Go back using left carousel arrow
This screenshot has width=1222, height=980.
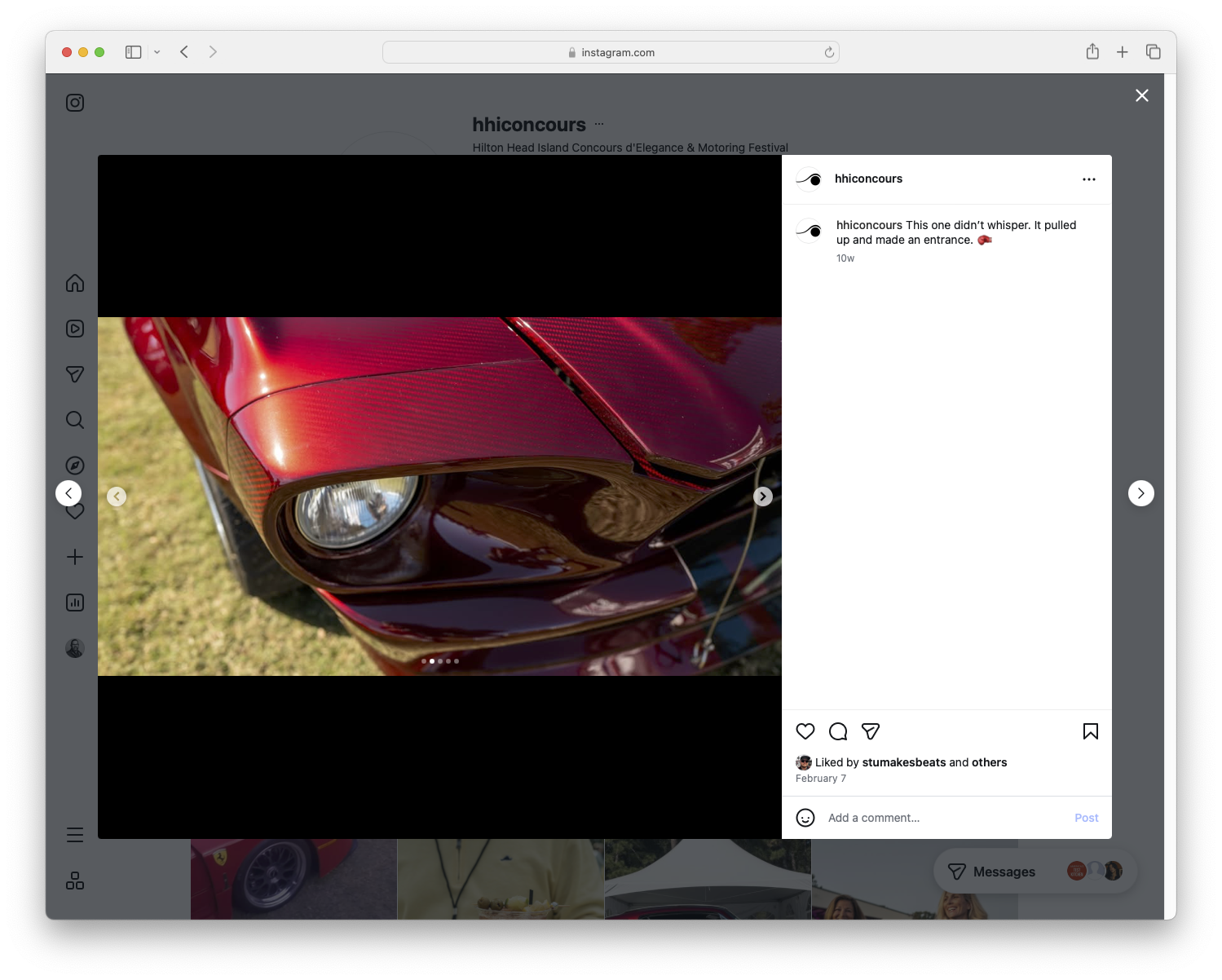(117, 496)
